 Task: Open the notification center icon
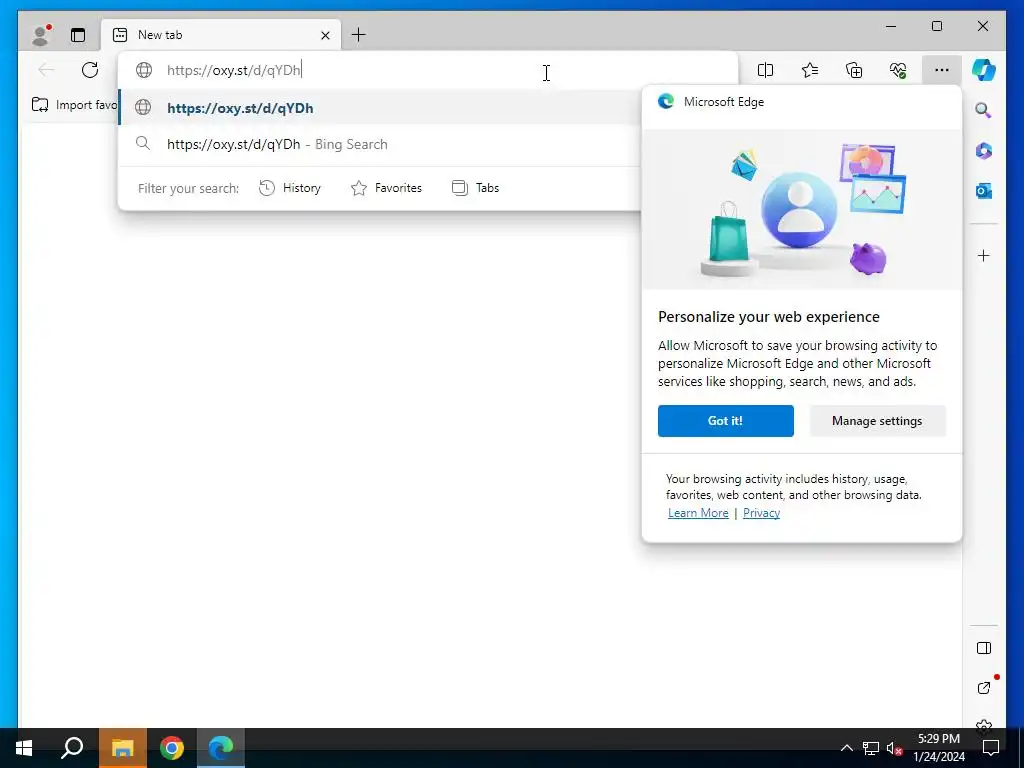pyautogui.click(x=991, y=748)
